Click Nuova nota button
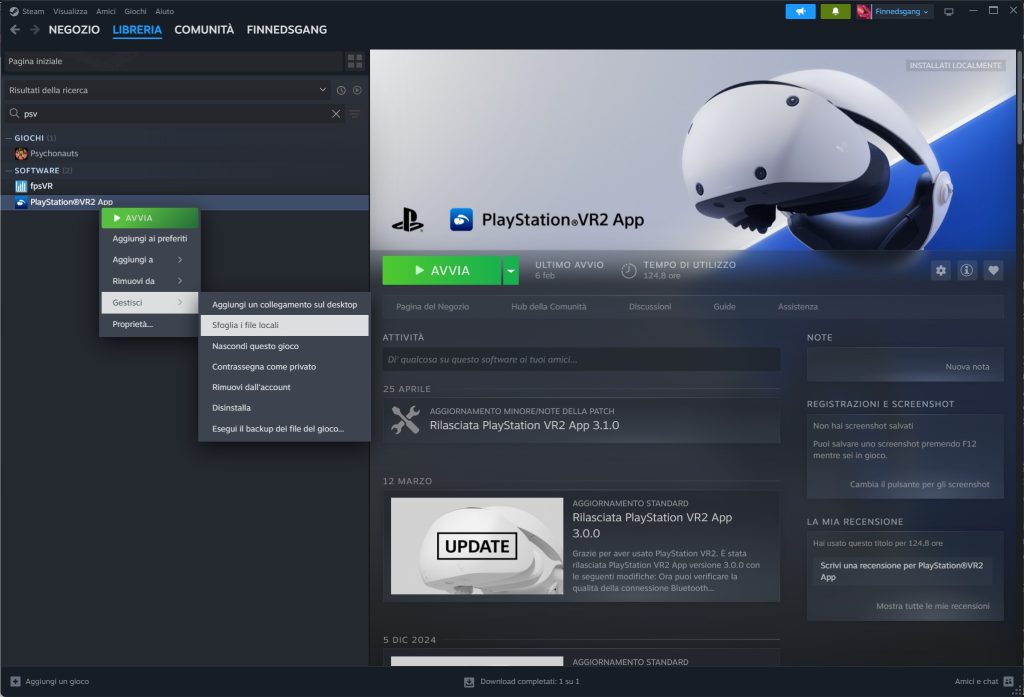 tap(967, 366)
